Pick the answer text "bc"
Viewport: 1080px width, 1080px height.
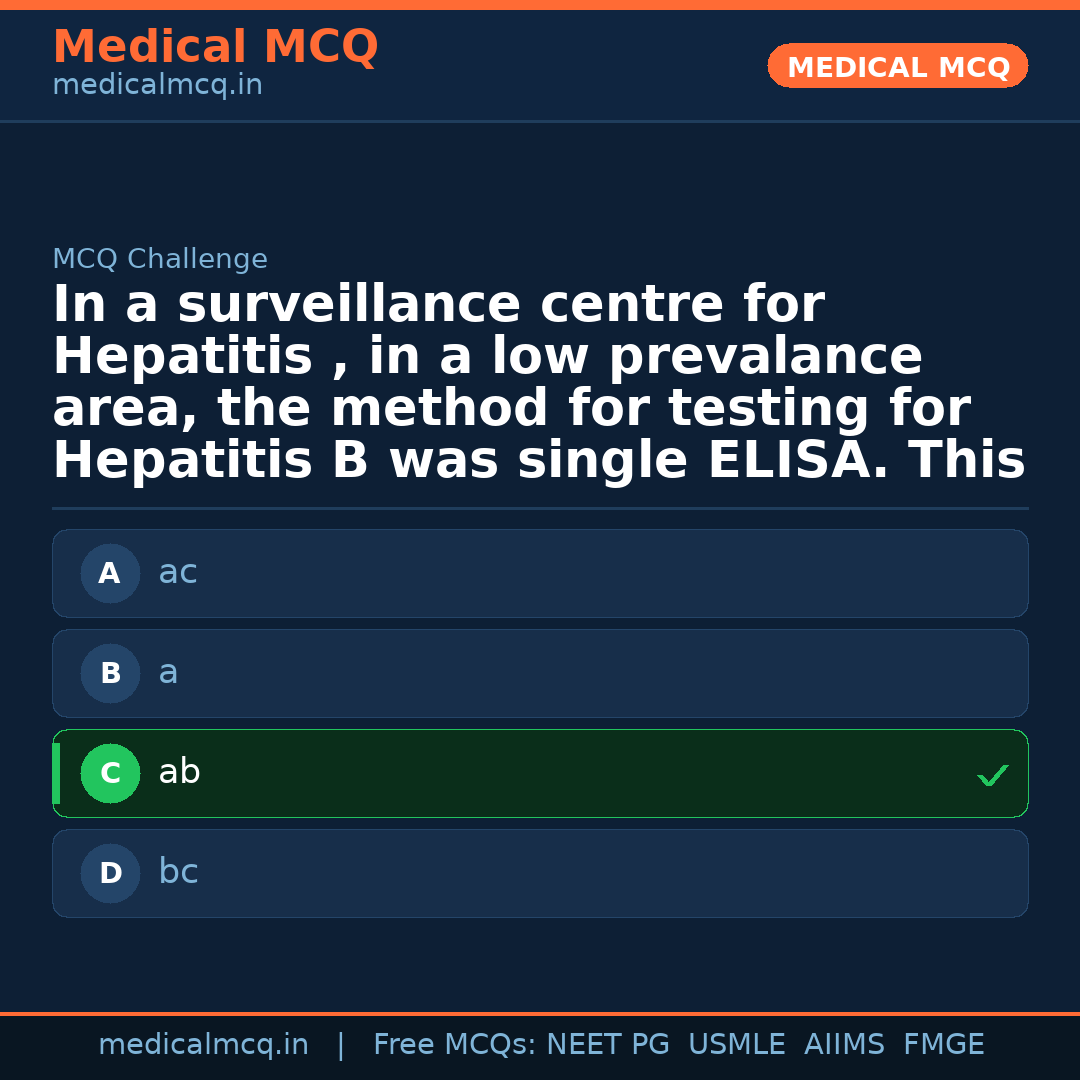178,873
